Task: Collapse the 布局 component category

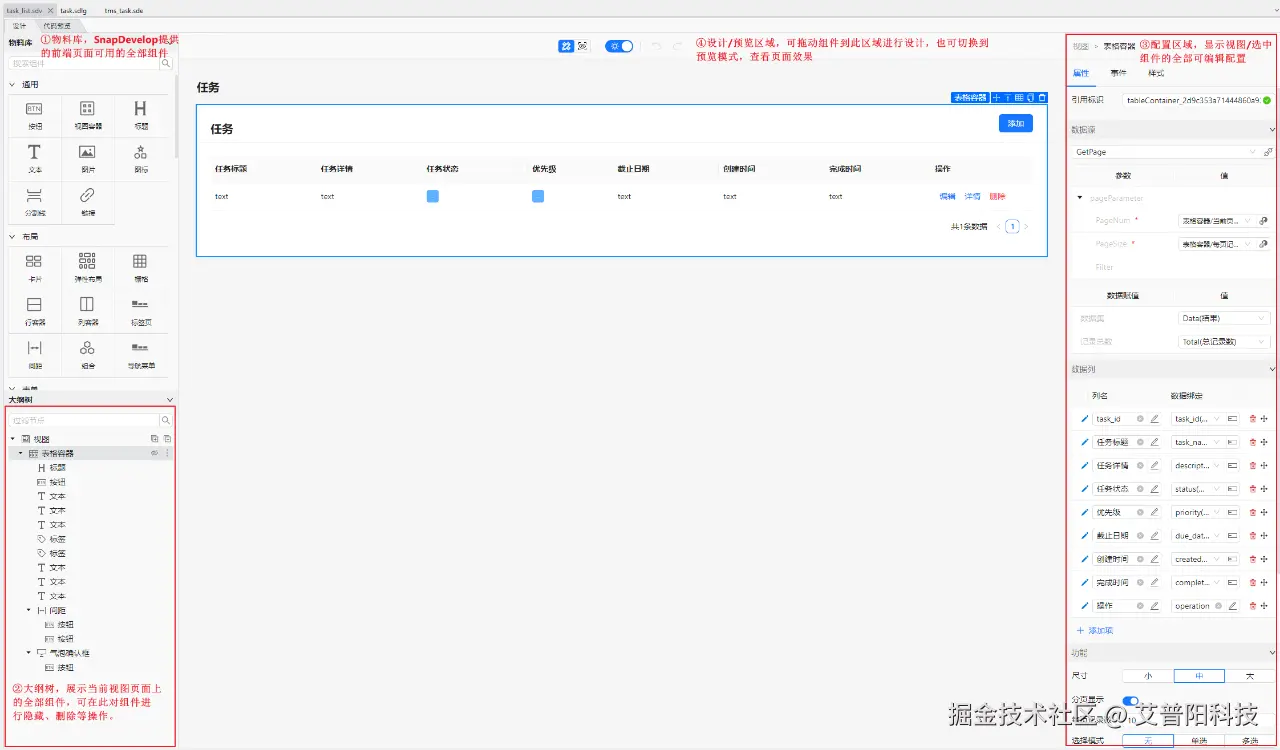Action: pyautogui.click(x=12, y=237)
